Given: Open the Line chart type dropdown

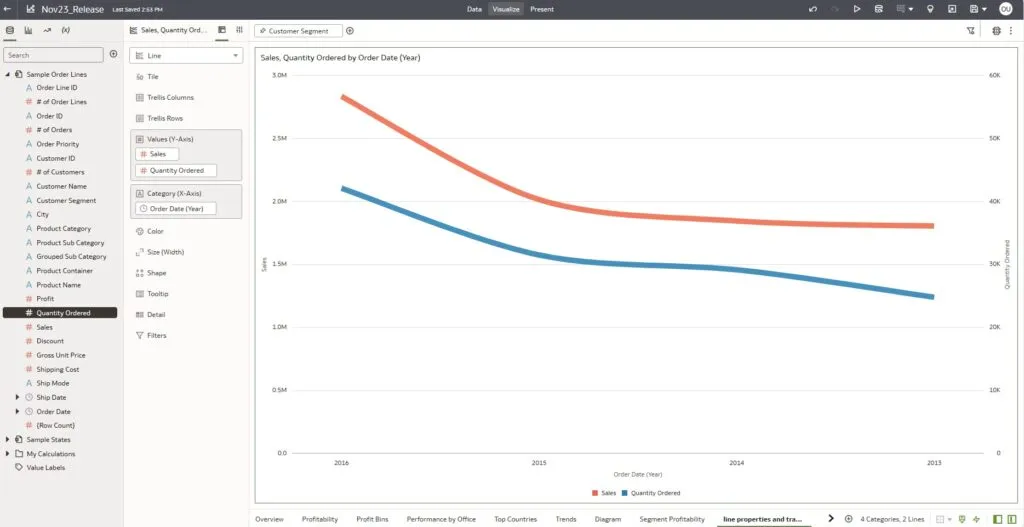Looking at the screenshot, I should point(186,56).
